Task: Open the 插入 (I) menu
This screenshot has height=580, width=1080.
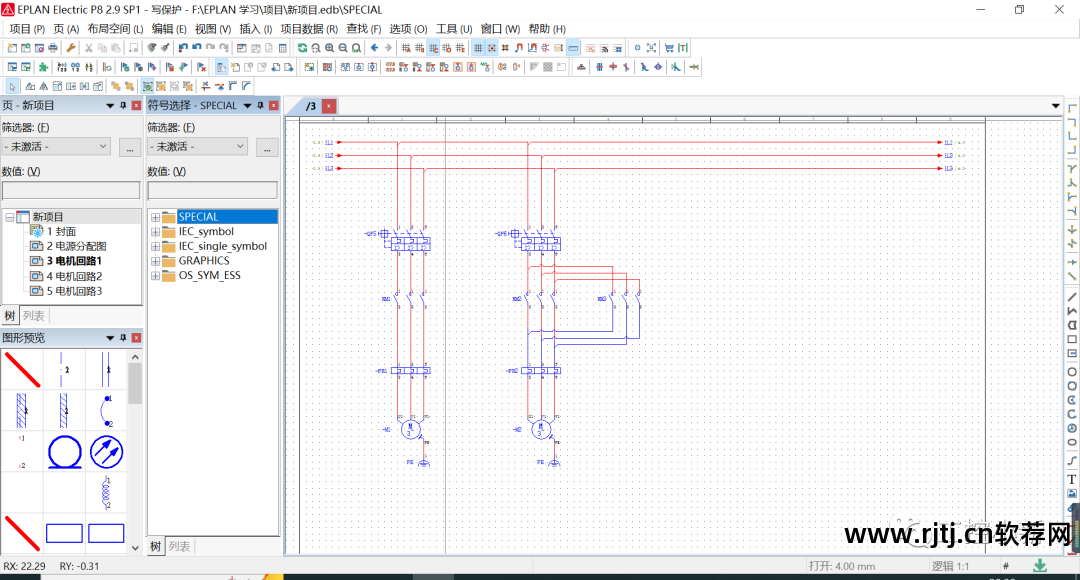Action: pyautogui.click(x=256, y=29)
